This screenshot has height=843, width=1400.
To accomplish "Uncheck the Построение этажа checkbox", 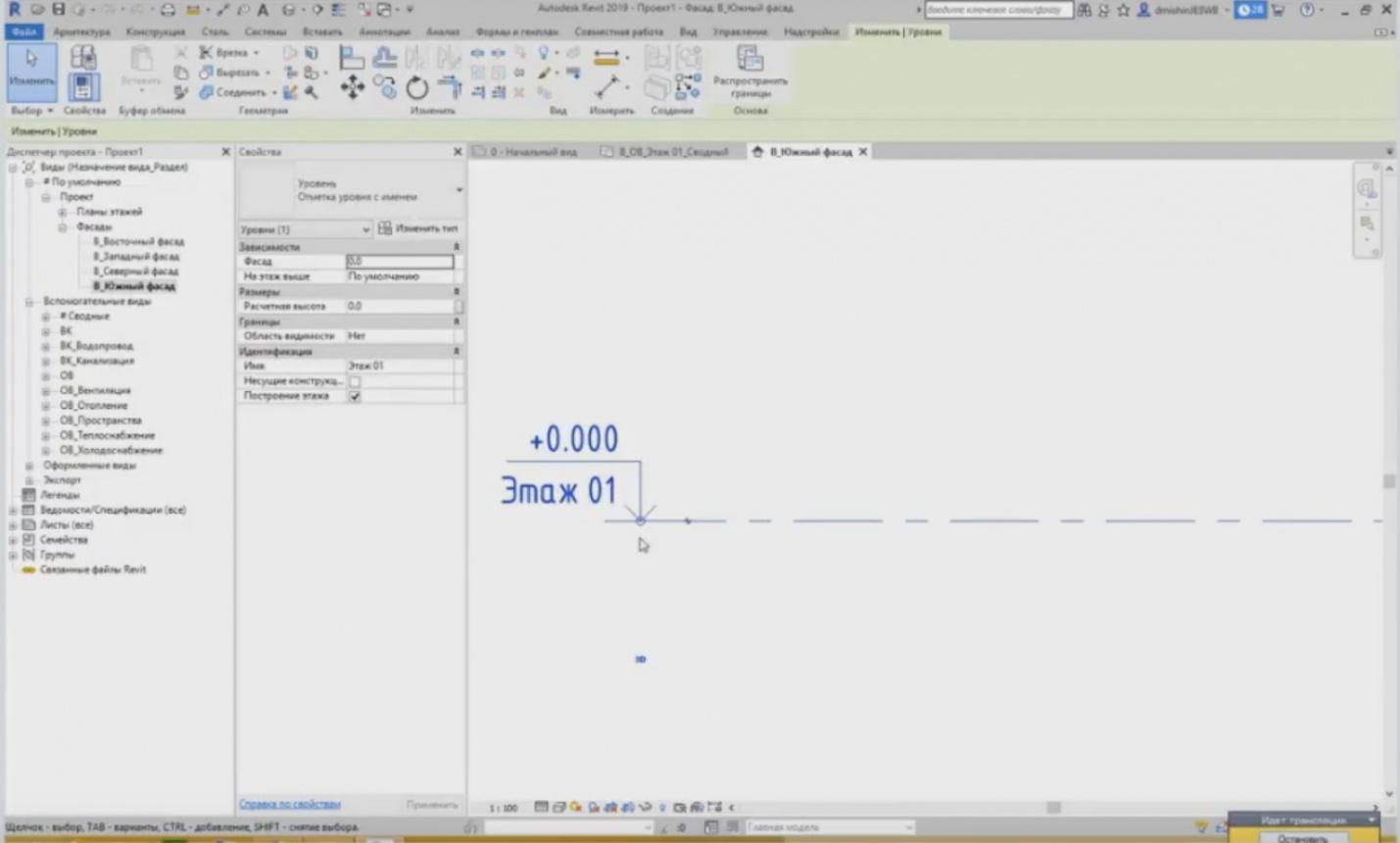I will point(355,396).
